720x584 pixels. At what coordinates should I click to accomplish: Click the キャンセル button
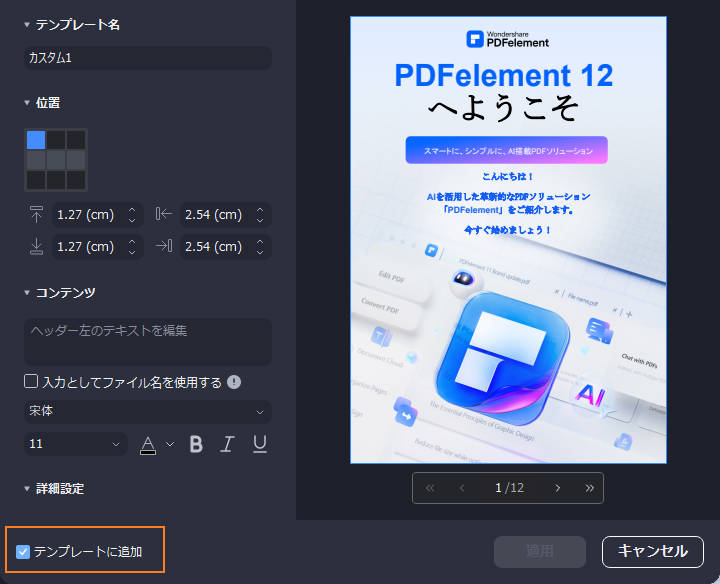[x=652, y=551]
